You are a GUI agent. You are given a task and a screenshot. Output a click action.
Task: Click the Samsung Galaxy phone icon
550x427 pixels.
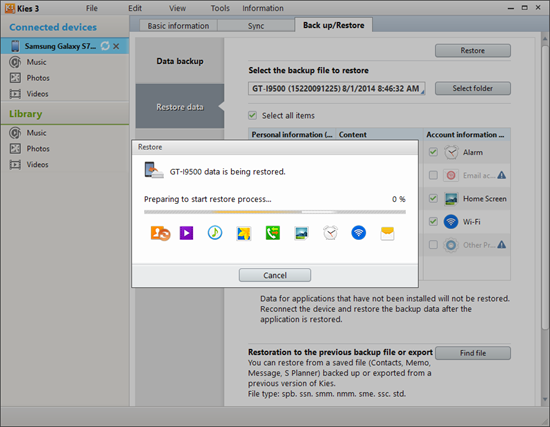[x=15, y=46]
